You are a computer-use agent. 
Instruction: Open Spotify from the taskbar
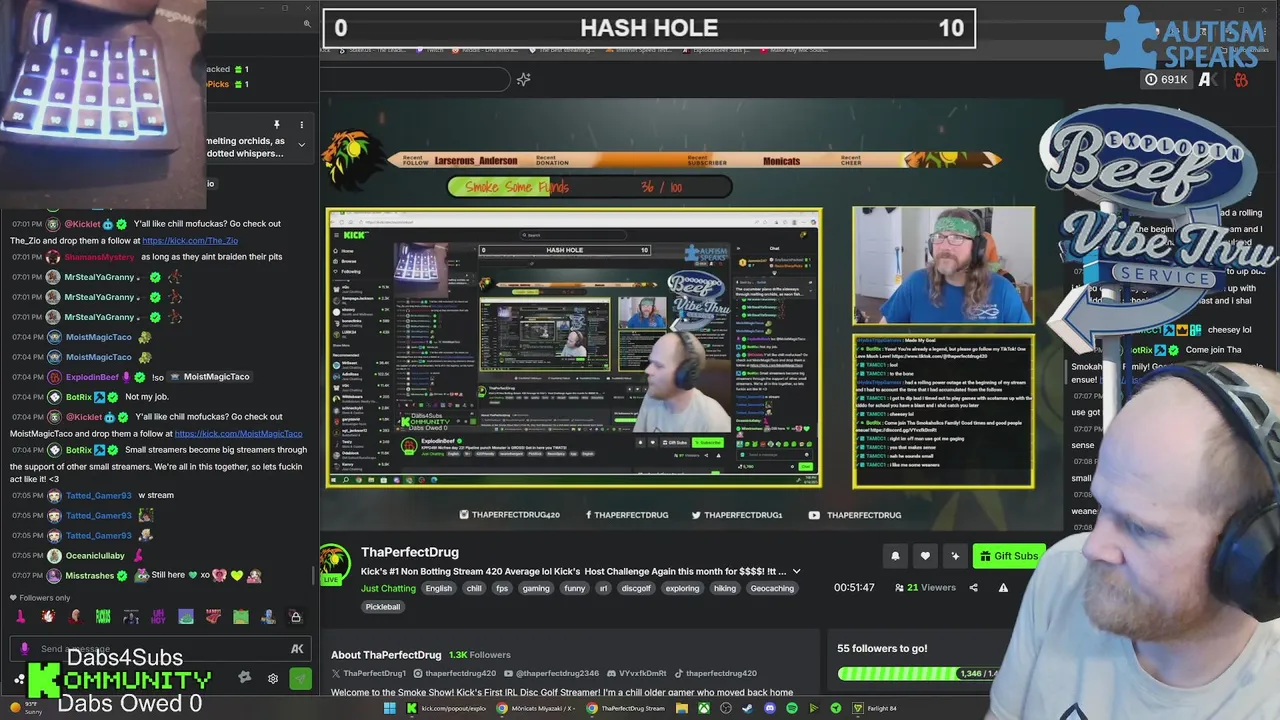point(792,708)
